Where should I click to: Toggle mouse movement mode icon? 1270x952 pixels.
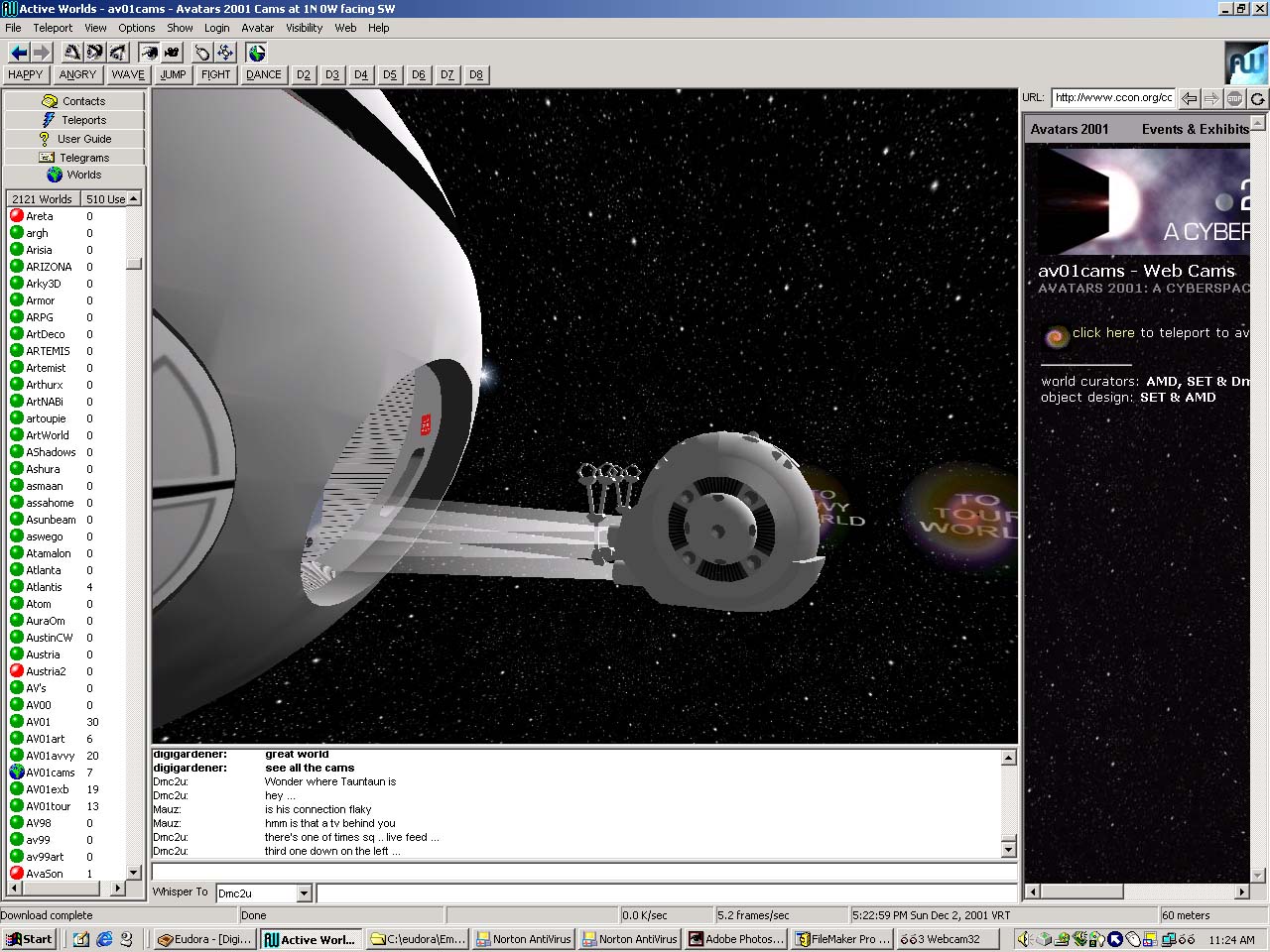pos(202,53)
